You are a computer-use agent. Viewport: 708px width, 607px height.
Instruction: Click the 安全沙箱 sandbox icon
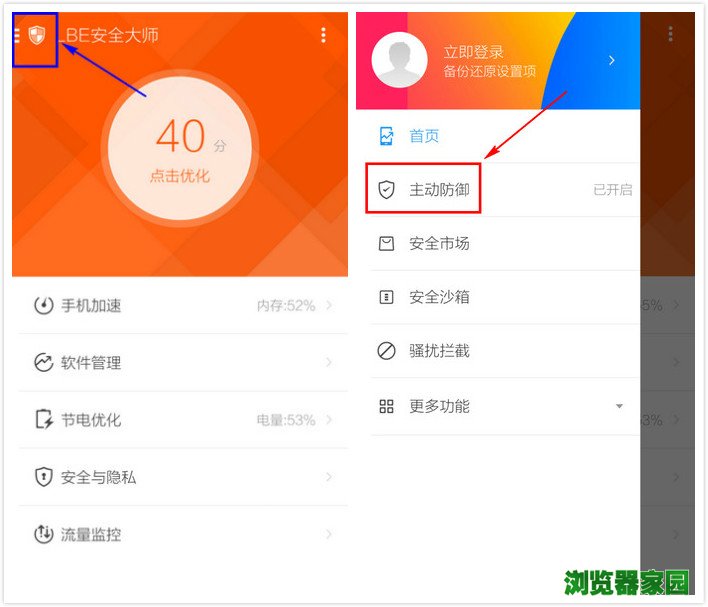click(x=386, y=297)
